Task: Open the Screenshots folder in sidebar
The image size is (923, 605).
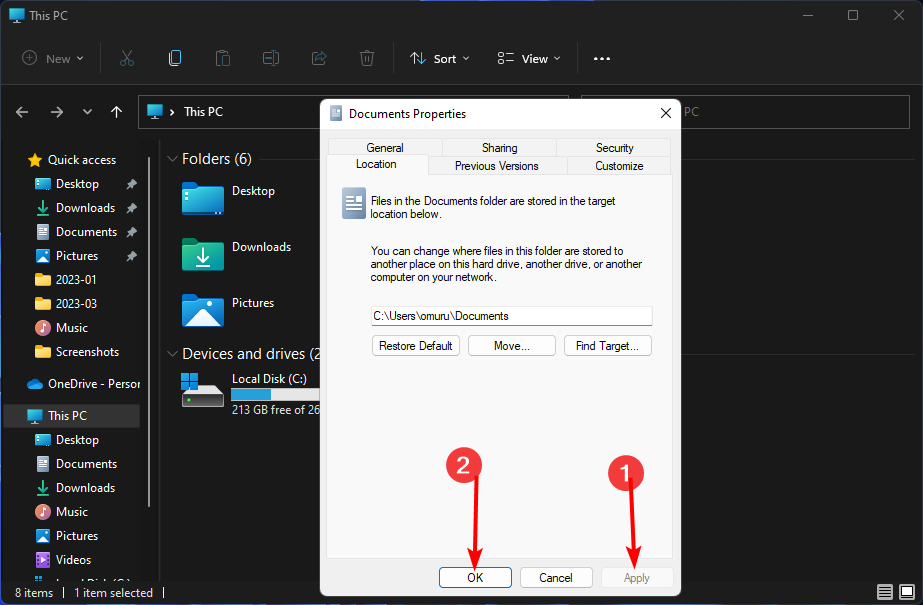Action: [x=77, y=352]
